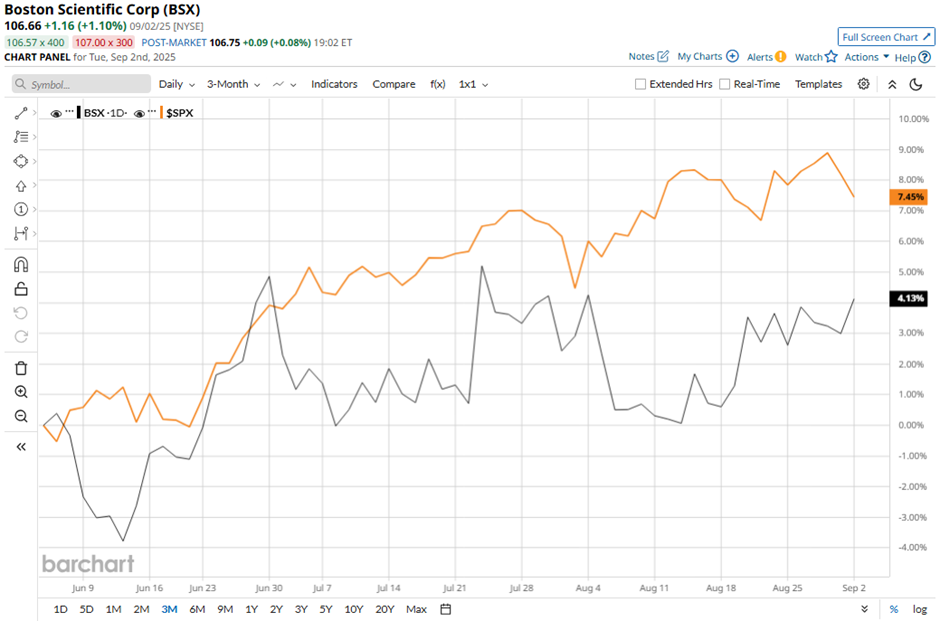Click the black 4.13% price label
The width and height of the screenshot is (940, 621).
909,298
